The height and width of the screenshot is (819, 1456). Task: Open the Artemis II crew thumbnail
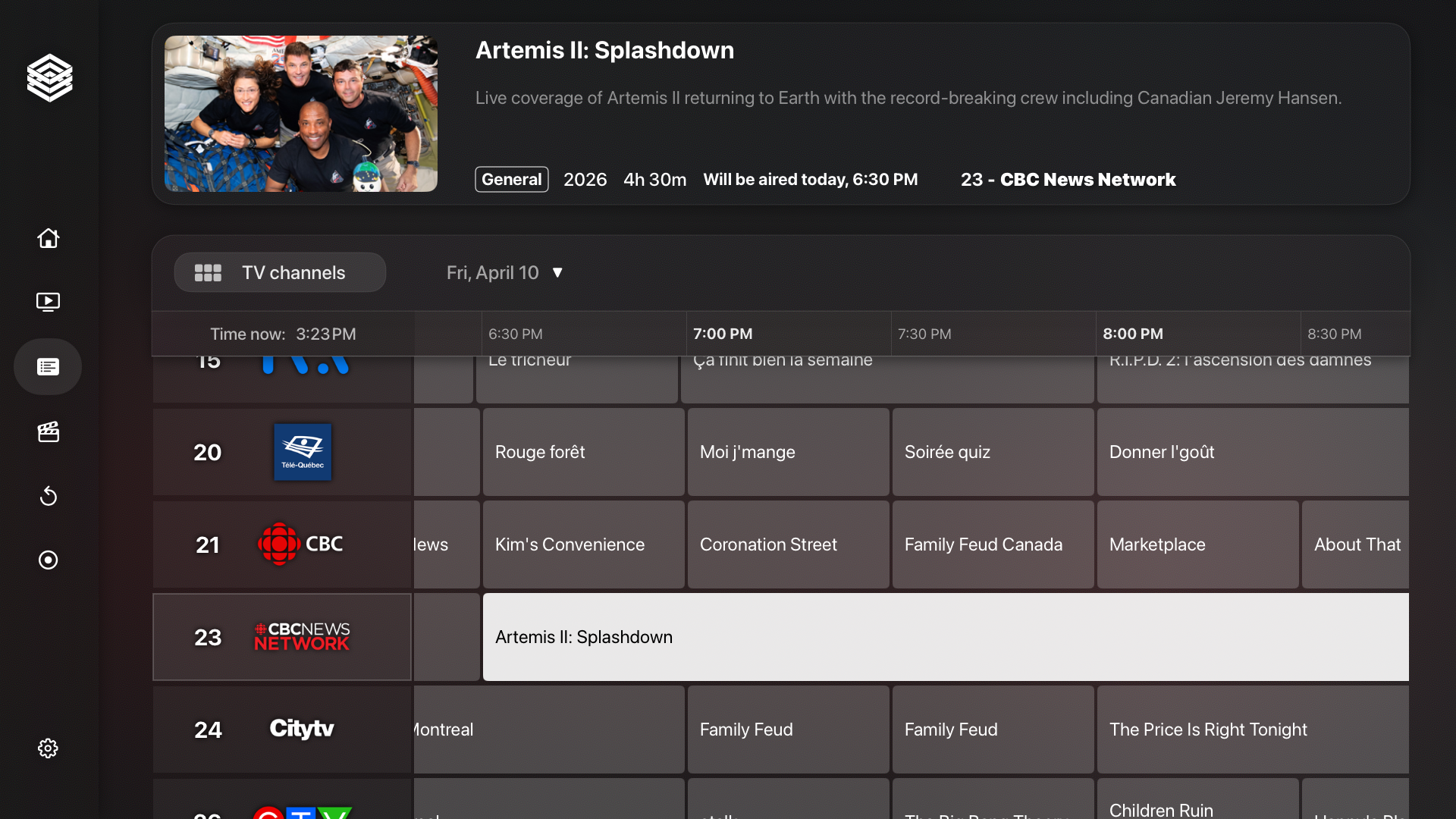coord(301,114)
